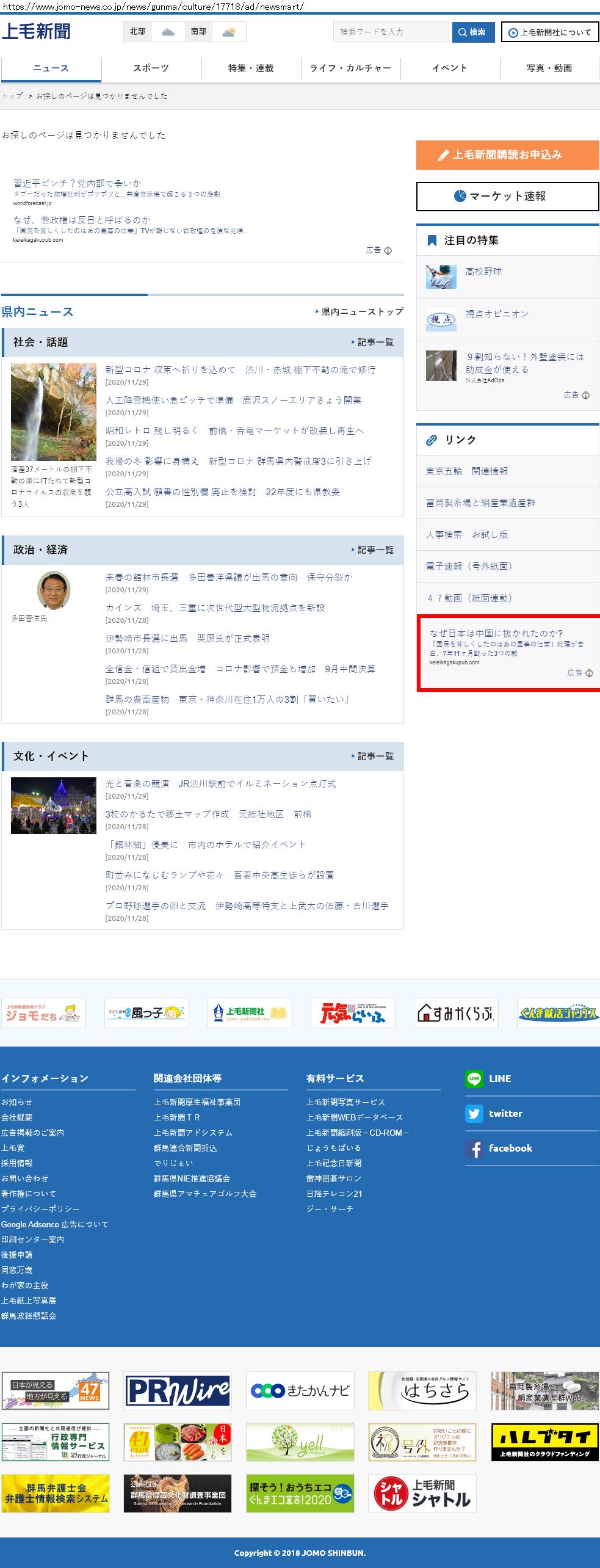Open the waterfall news thumbnail
This screenshot has width=600, height=1568.
(54, 412)
